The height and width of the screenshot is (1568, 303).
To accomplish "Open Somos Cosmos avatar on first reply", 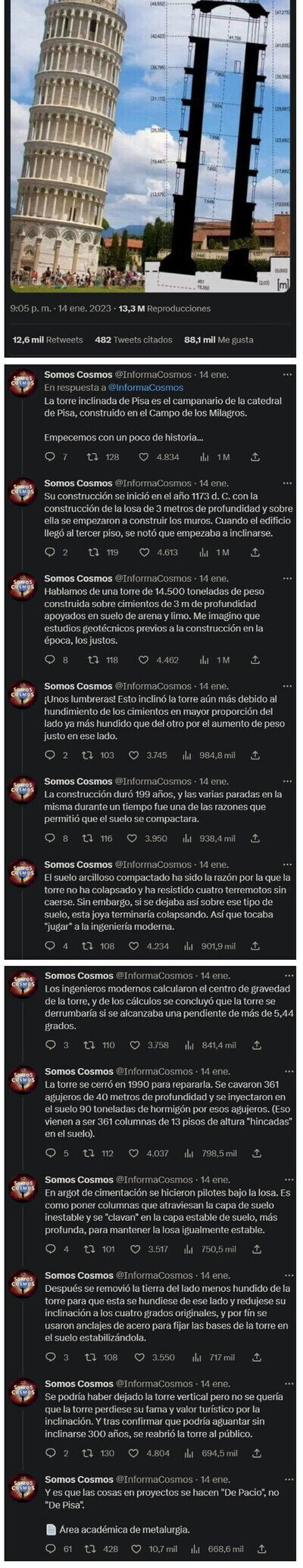I will click(x=23, y=383).
